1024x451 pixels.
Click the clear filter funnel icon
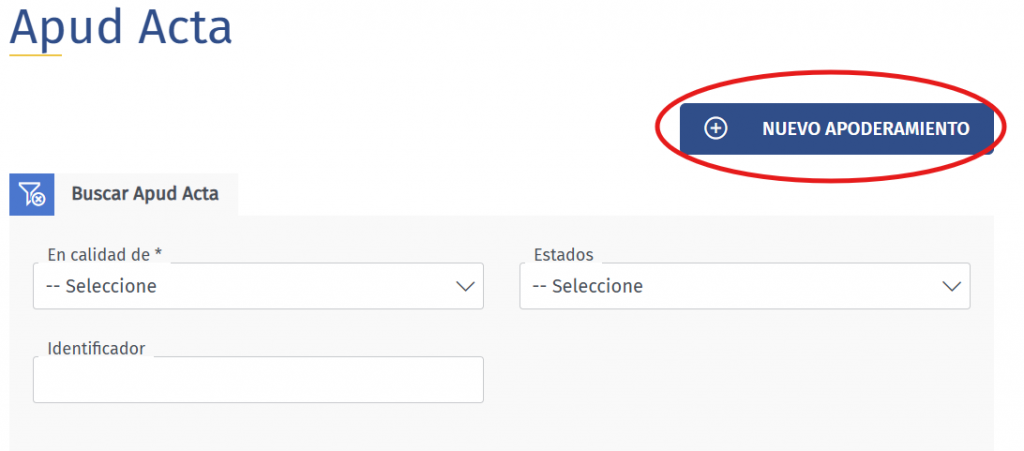32,194
